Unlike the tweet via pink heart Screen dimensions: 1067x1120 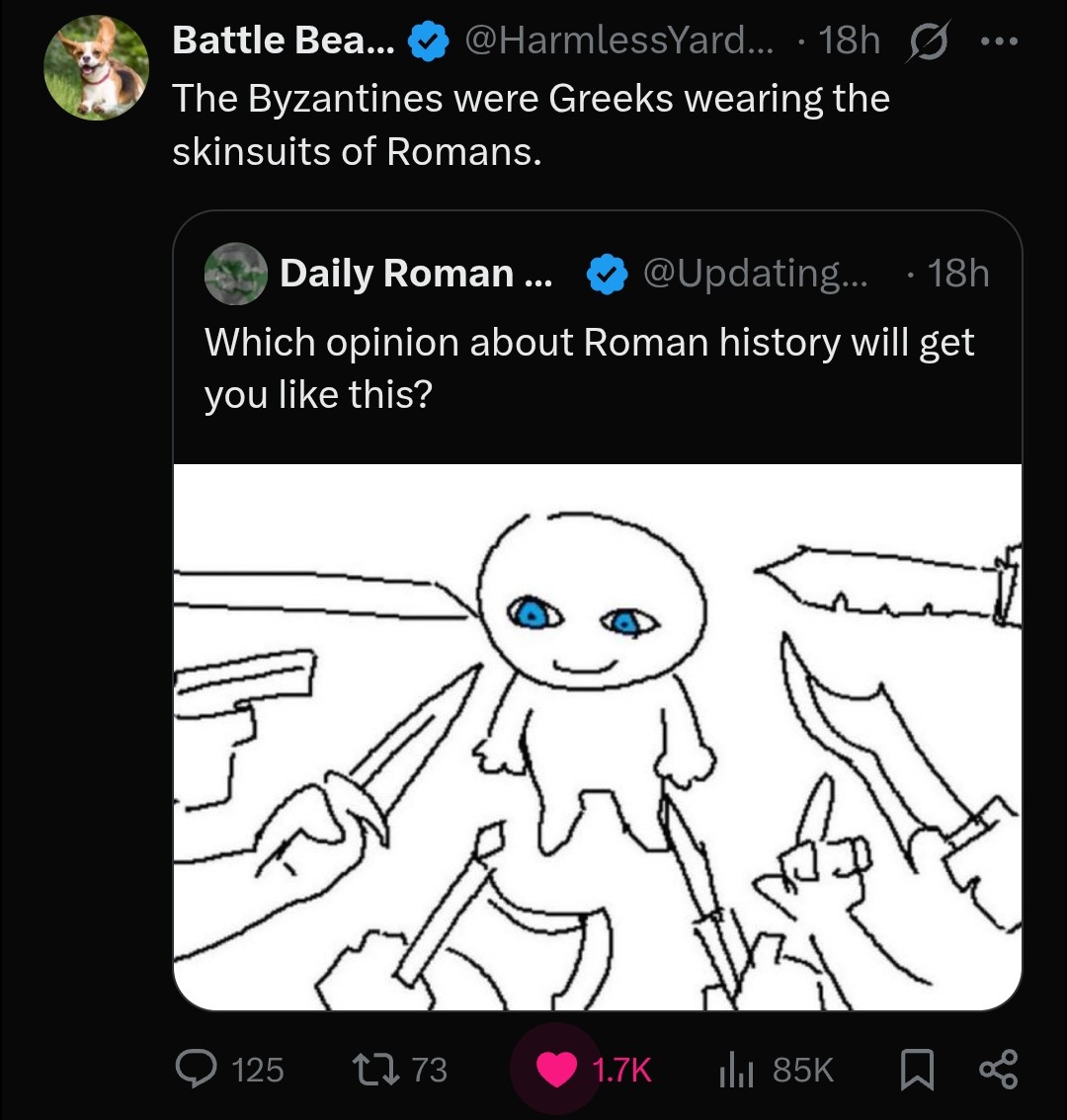(556, 1070)
